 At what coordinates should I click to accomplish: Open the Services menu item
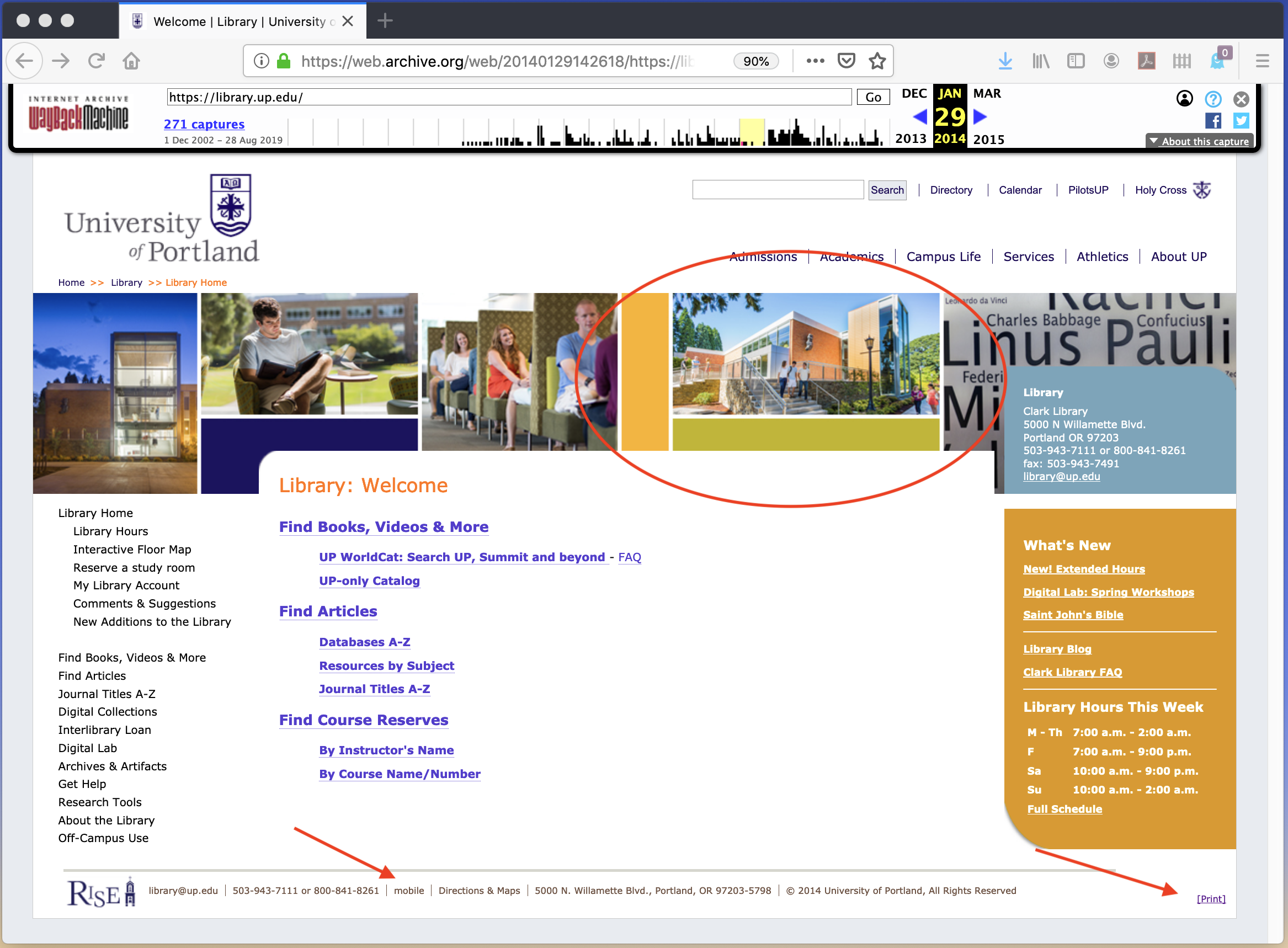pos(1028,257)
